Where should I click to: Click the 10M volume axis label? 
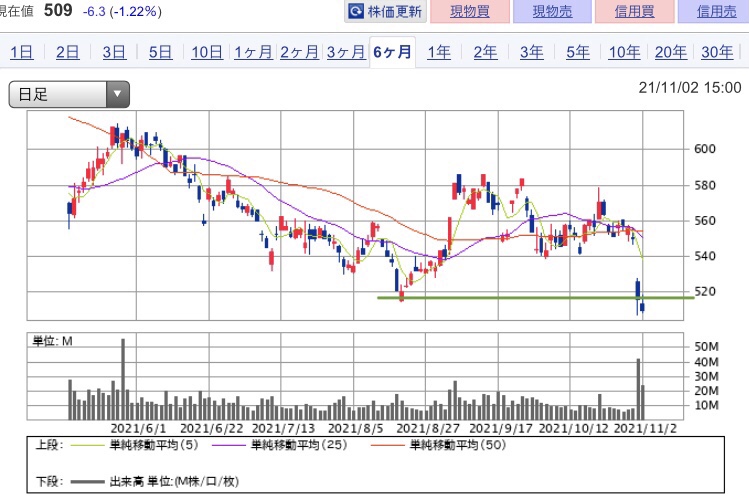pyautogui.click(x=706, y=406)
